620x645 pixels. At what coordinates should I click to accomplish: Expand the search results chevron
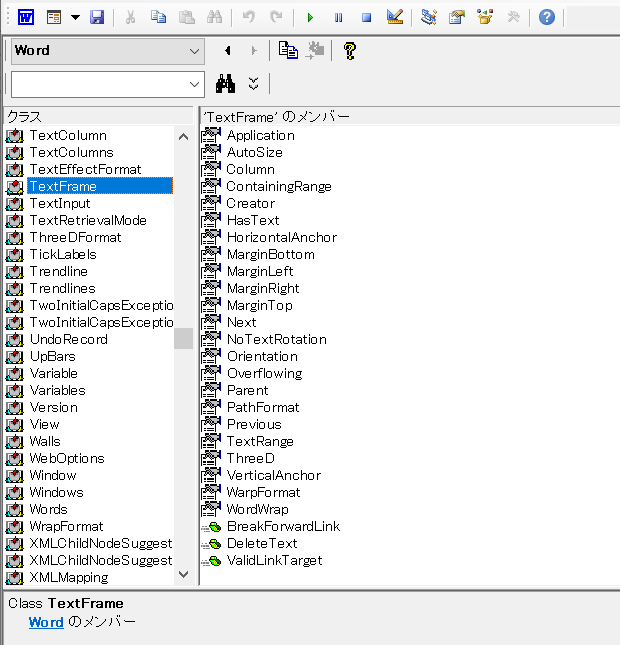254,84
